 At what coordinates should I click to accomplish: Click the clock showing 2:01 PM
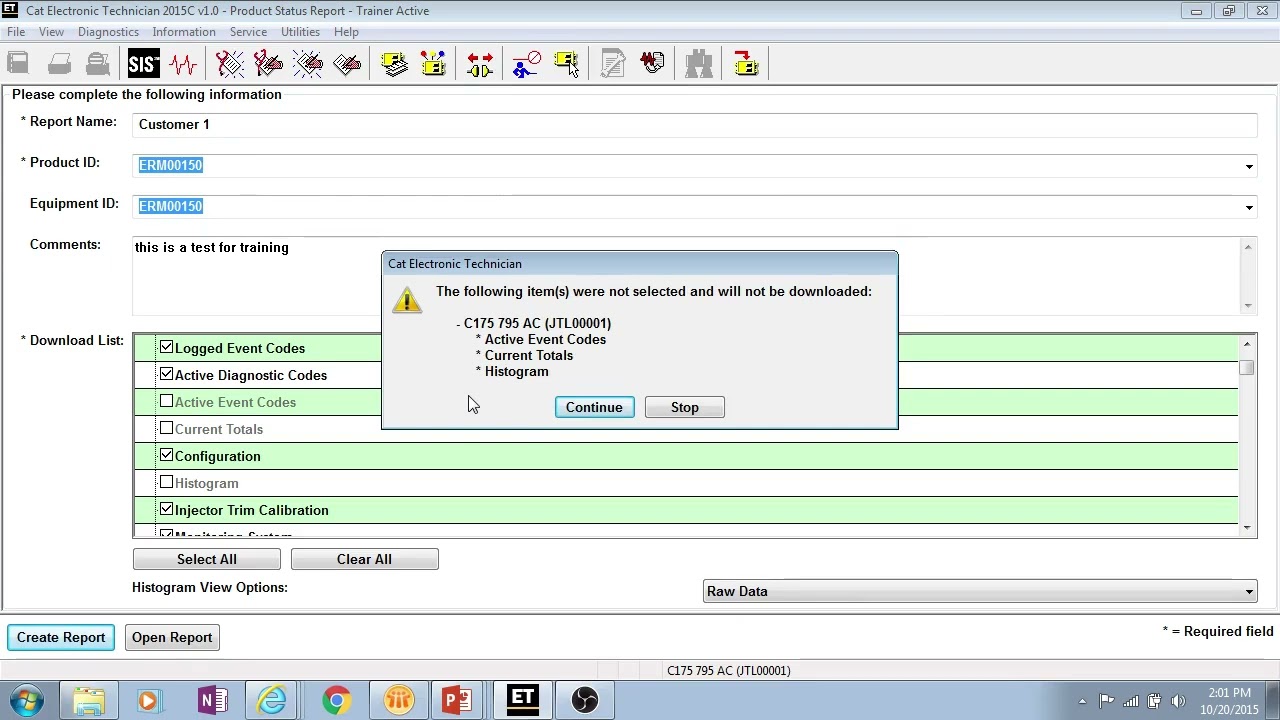pos(1229,693)
